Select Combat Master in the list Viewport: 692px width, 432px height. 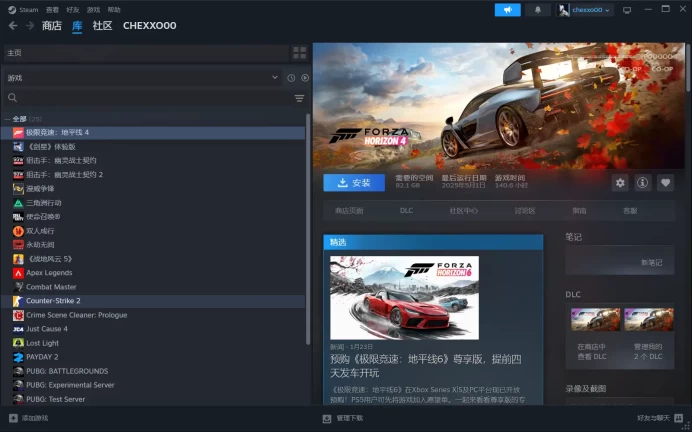point(153,287)
